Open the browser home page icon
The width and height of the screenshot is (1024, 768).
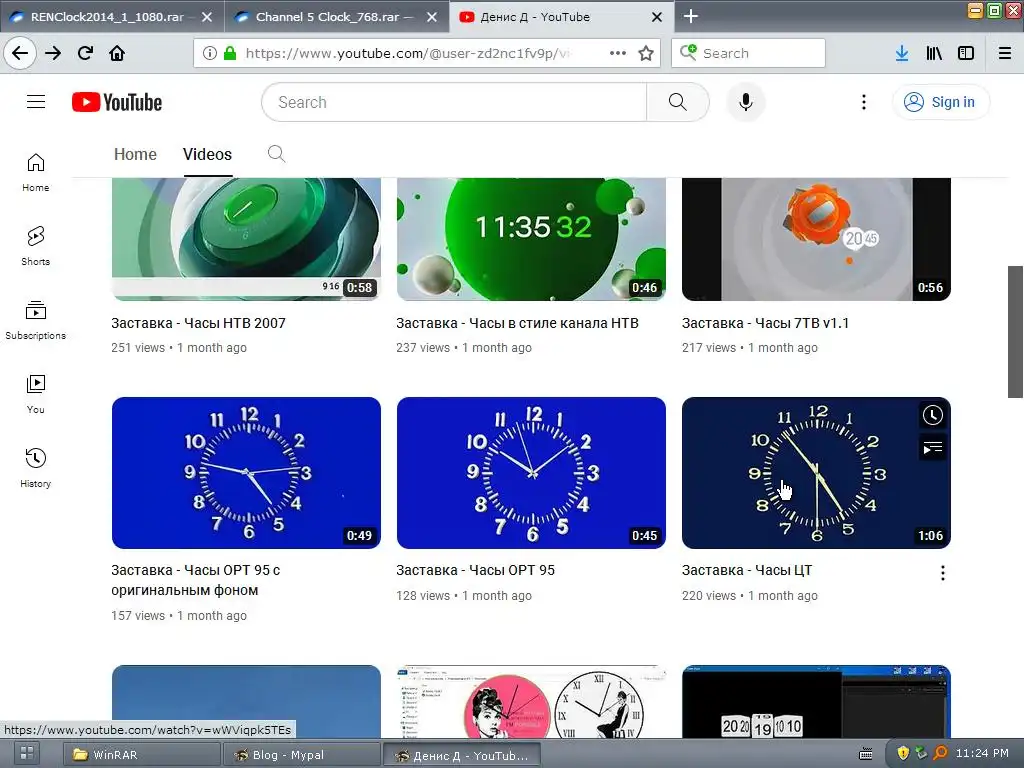click(117, 53)
